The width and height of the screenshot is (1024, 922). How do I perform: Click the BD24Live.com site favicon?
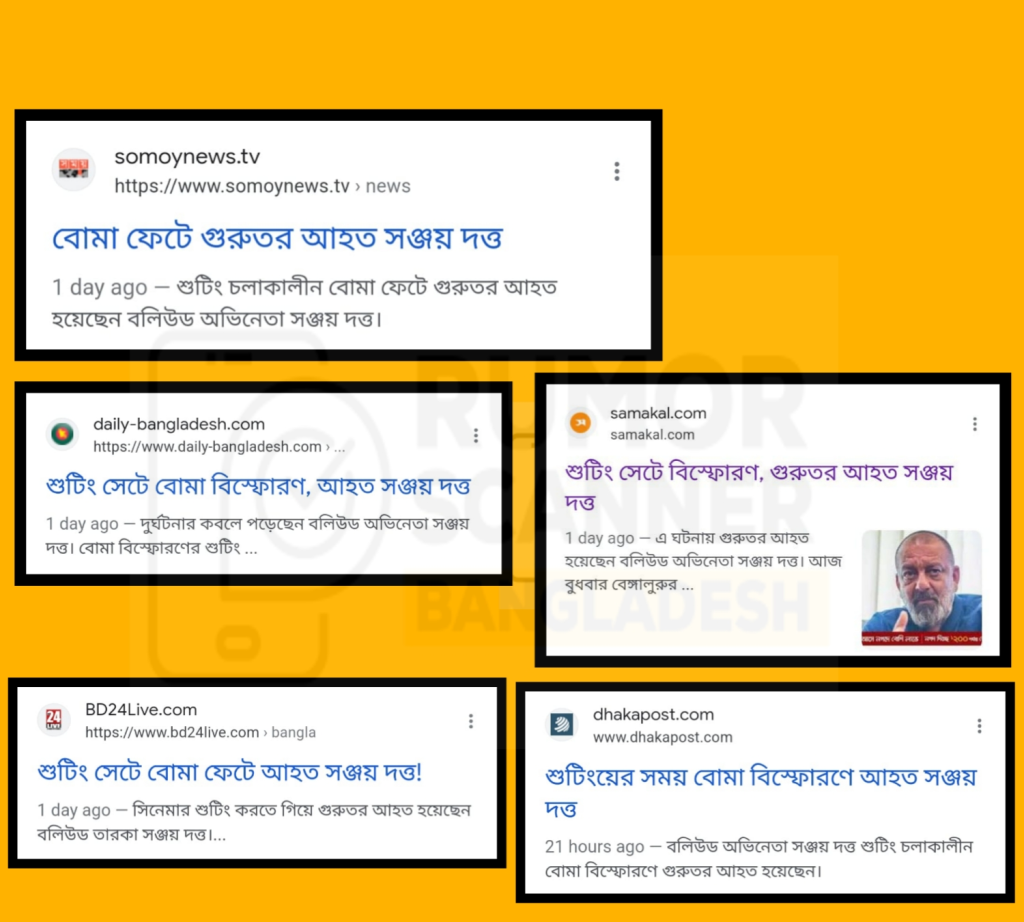click(54, 720)
